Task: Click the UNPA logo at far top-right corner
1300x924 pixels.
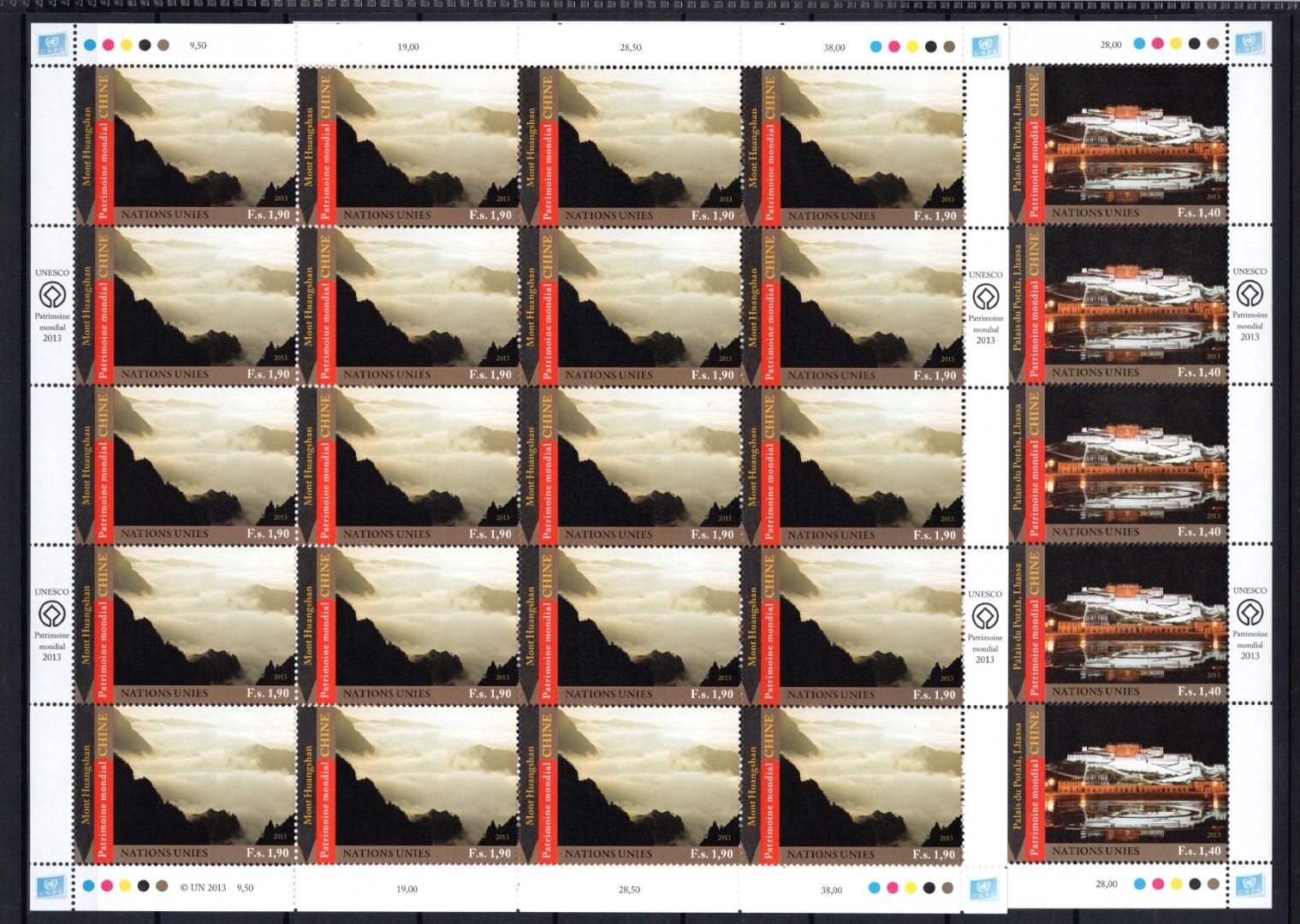Action: point(1250,43)
